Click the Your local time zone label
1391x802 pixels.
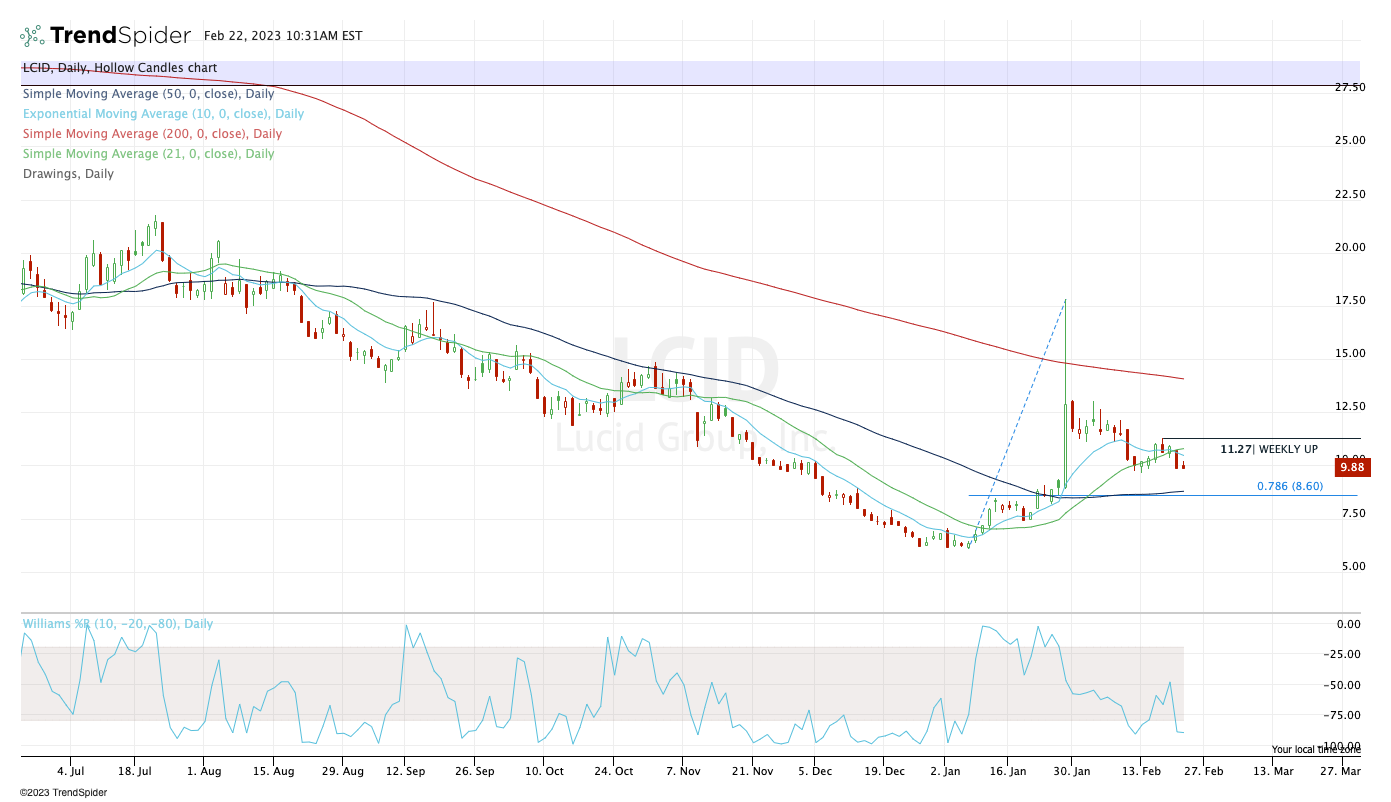point(1315,749)
